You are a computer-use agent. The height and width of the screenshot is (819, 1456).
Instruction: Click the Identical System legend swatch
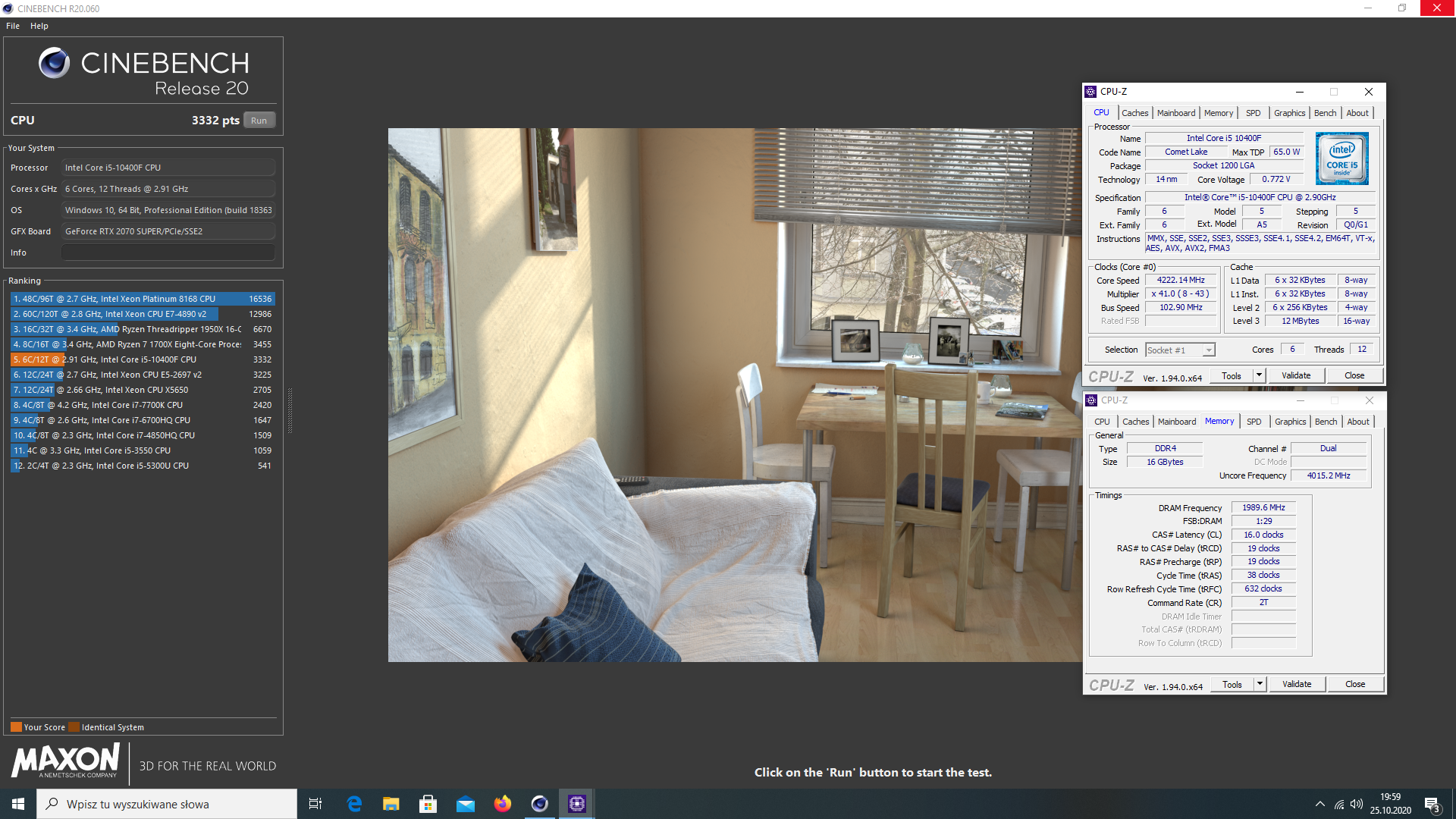(74, 727)
